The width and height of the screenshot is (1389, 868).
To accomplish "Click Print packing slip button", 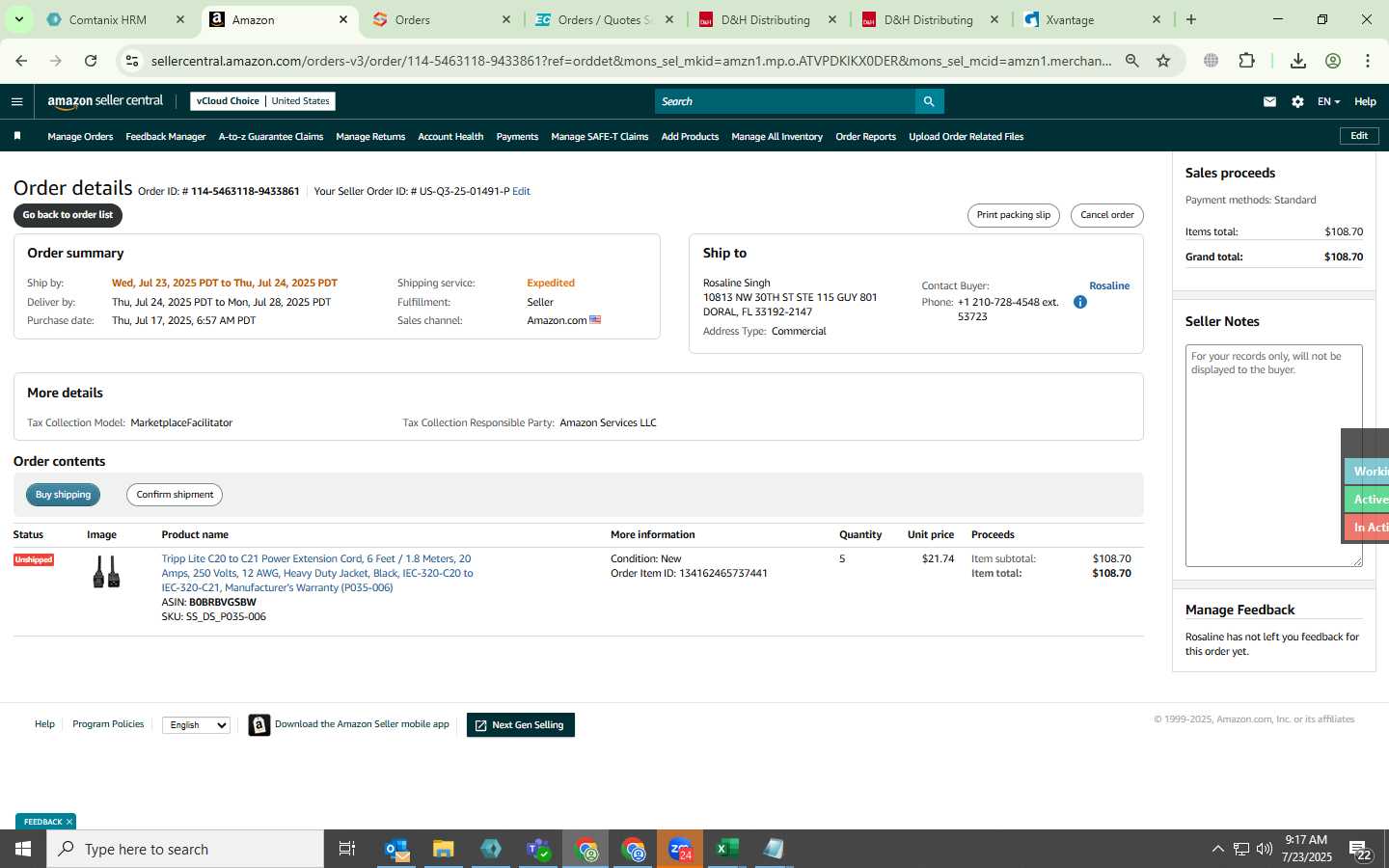I will click(1013, 215).
